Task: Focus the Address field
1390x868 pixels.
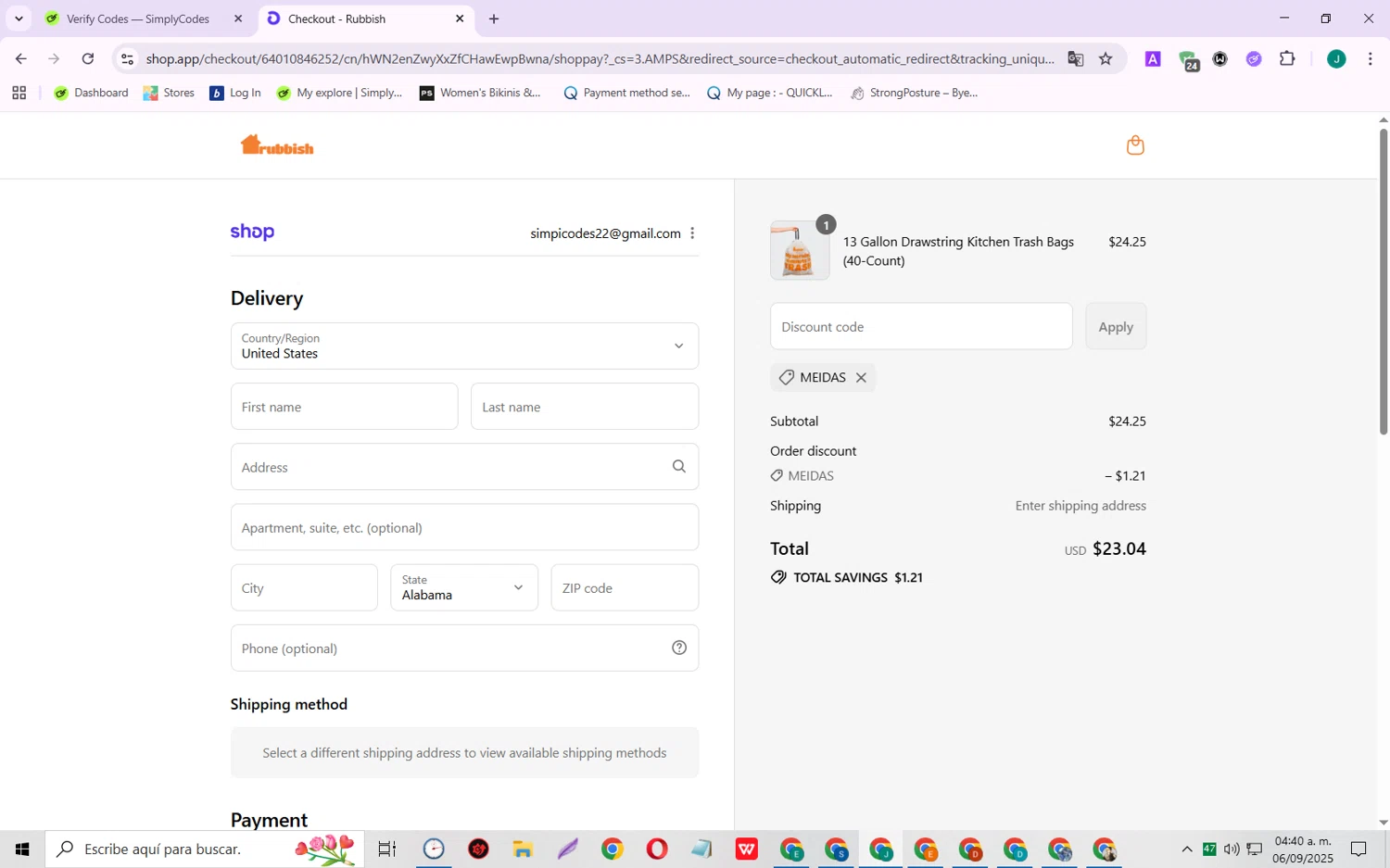Action: 464,467
